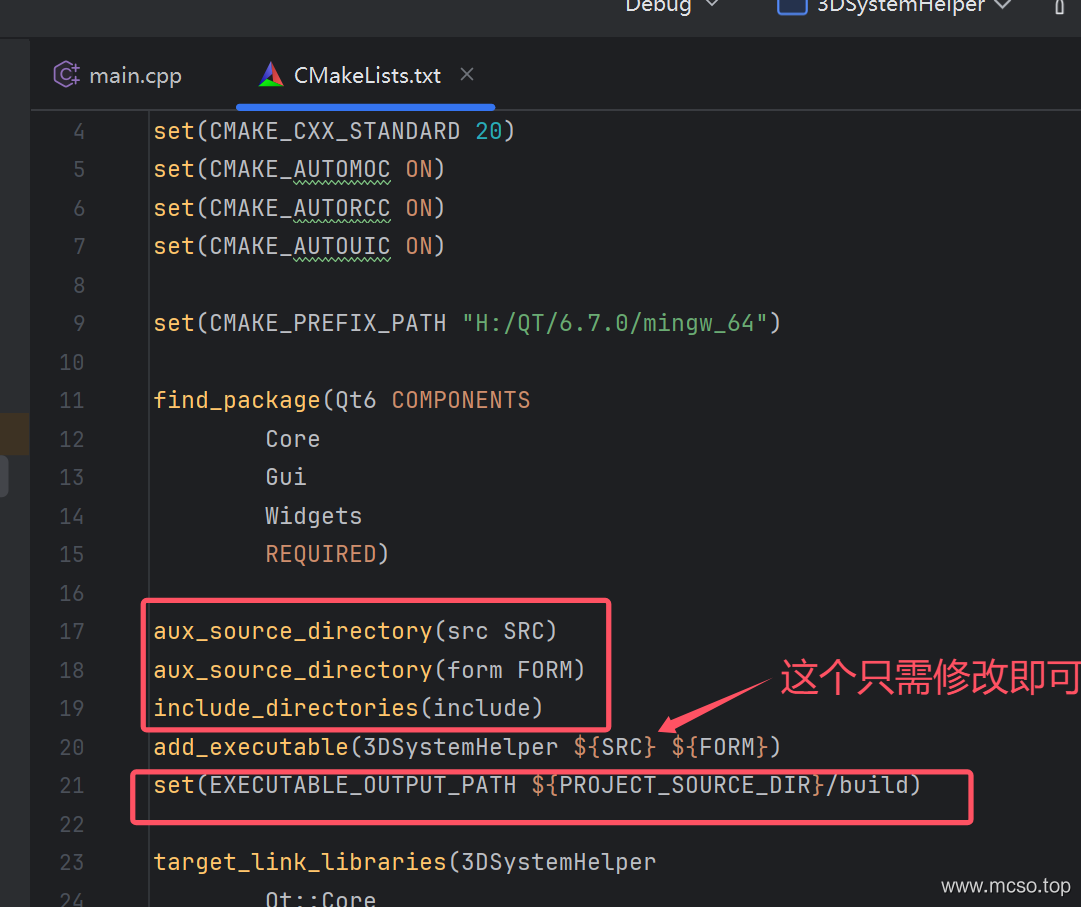
Task: Click ${FORM} variable on line 20
Action: pos(719,747)
